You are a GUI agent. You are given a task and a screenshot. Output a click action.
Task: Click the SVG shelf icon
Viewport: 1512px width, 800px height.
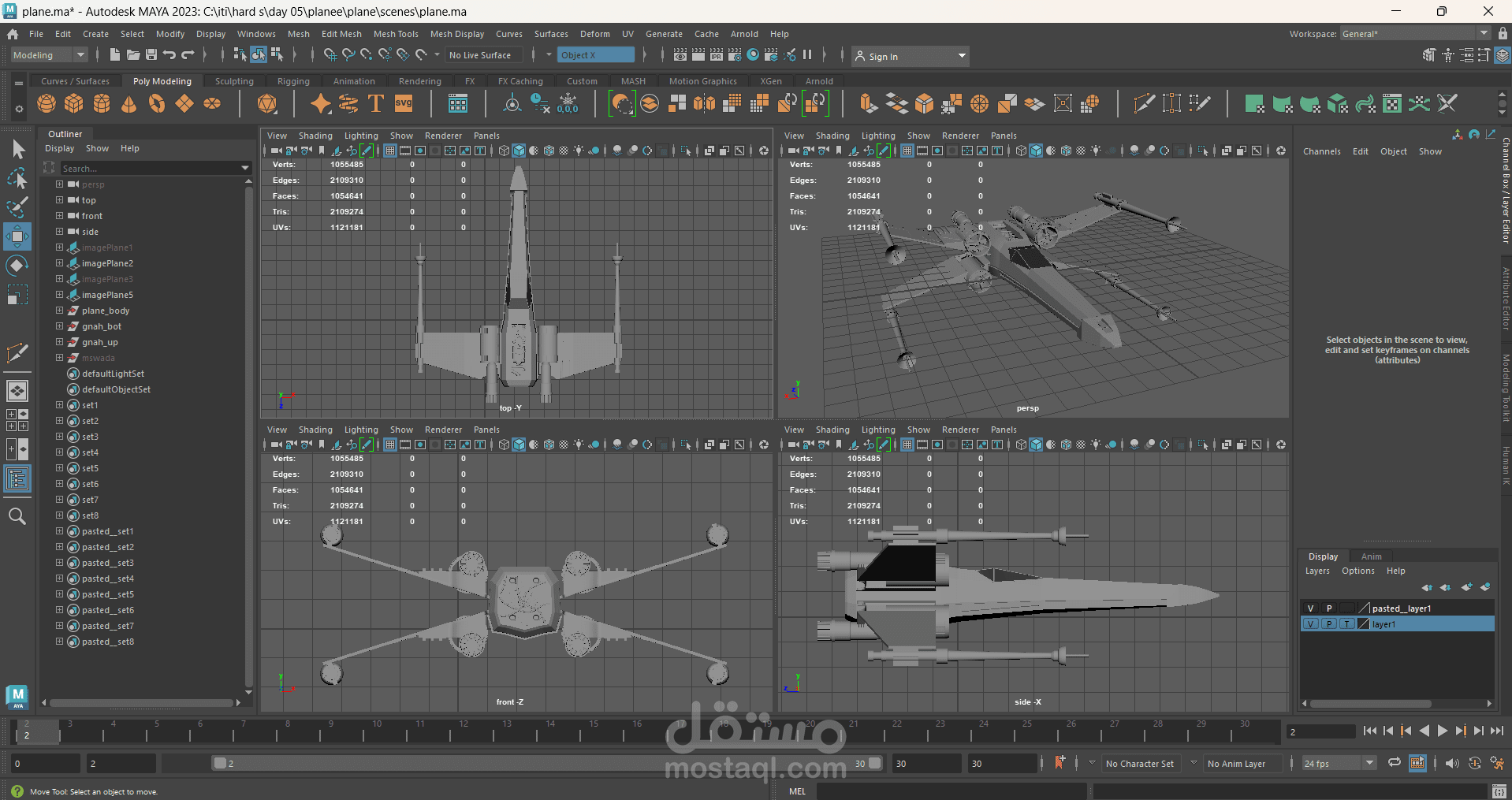[x=404, y=103]
